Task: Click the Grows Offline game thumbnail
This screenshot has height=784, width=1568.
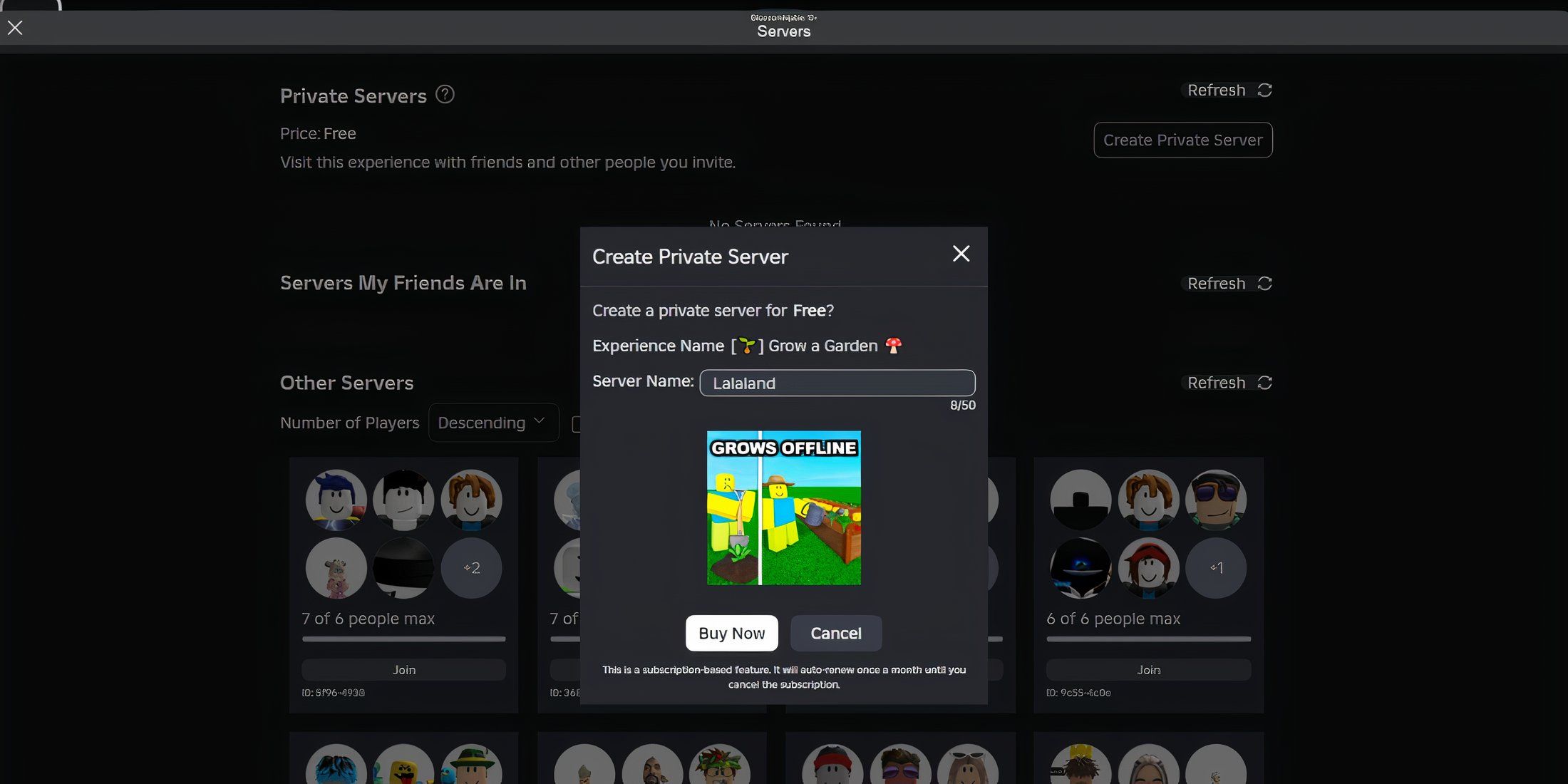Action: pyautogui.click(x=783, y=507)
